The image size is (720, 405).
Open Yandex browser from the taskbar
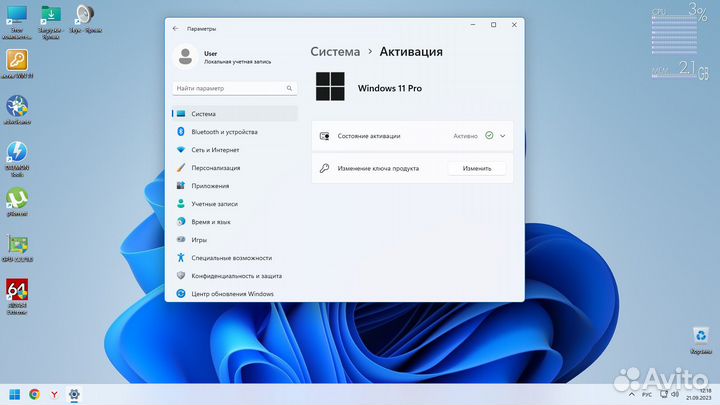54,394
